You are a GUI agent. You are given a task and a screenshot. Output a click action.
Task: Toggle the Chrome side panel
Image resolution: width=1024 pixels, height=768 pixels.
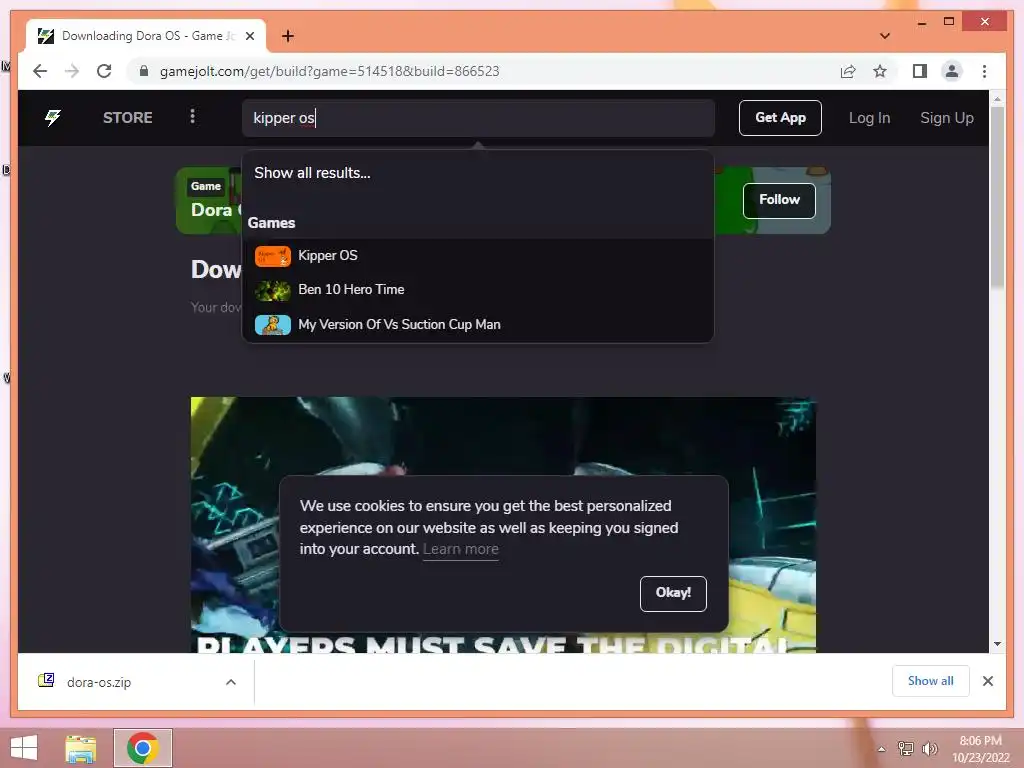tap(920, 71)
